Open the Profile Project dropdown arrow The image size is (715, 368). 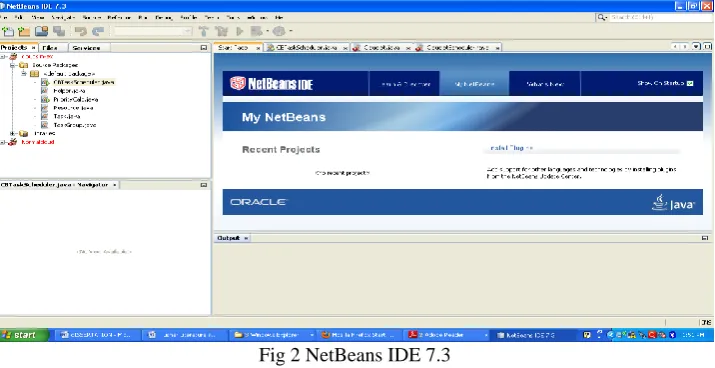[x=290, y=31]
